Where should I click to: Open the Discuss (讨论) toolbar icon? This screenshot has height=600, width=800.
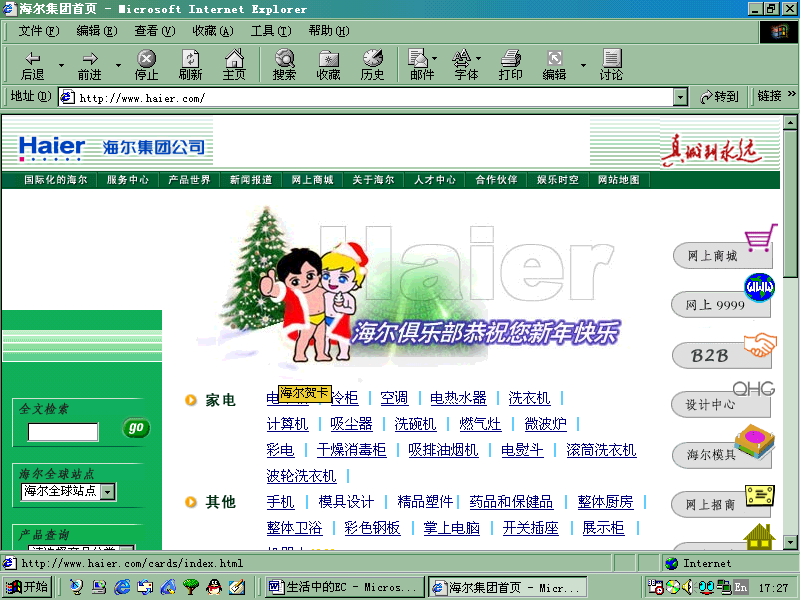coord(611,65)
